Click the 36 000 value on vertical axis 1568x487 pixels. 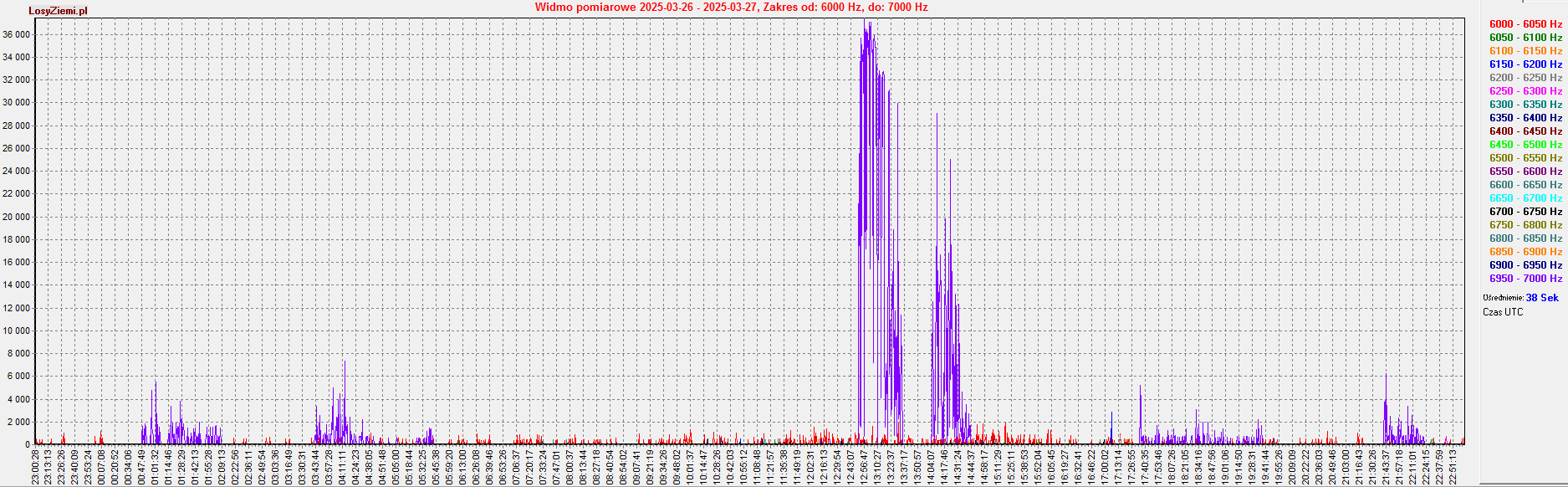pos(17,34)
